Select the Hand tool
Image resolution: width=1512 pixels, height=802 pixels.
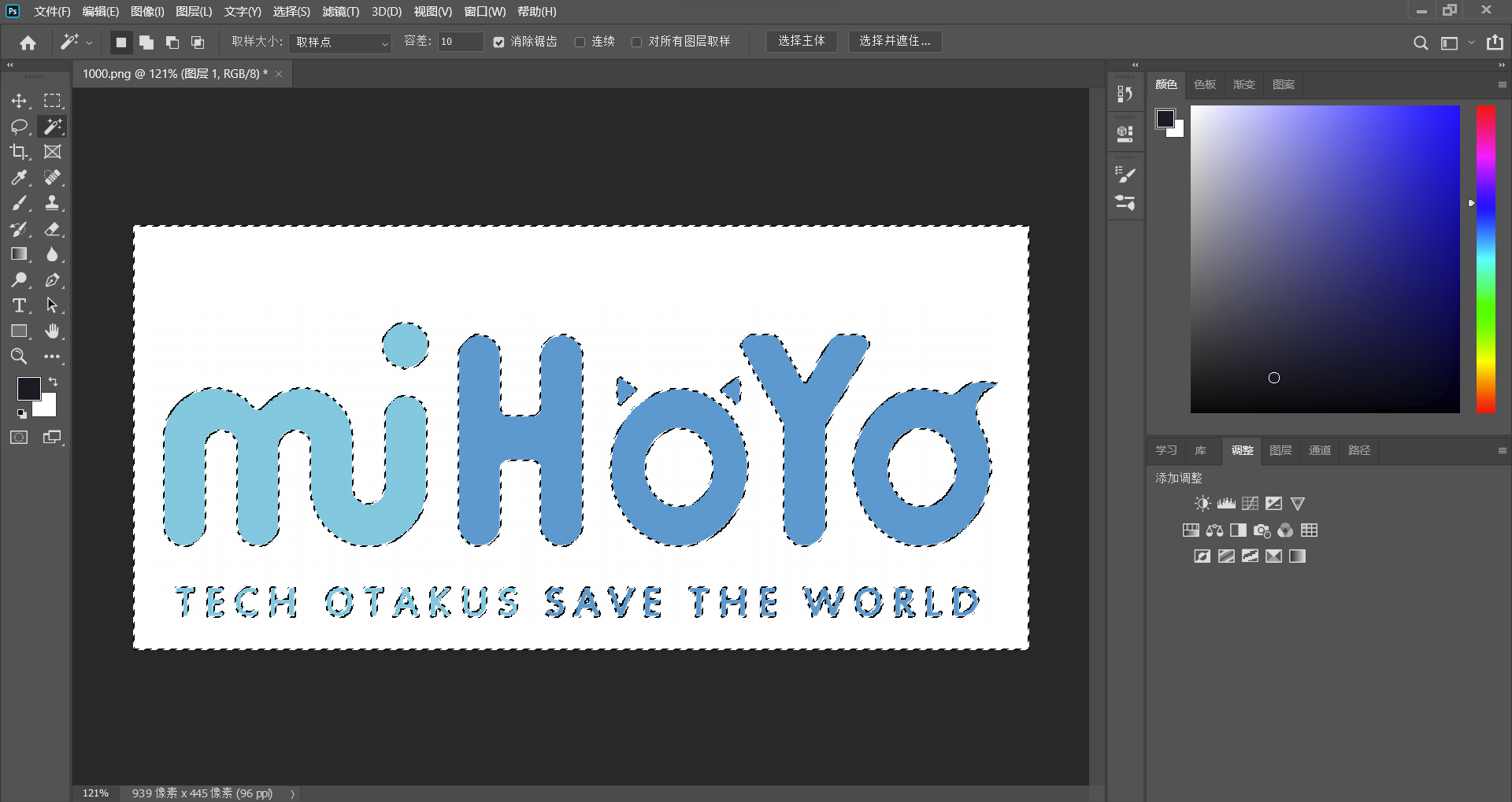52,331
